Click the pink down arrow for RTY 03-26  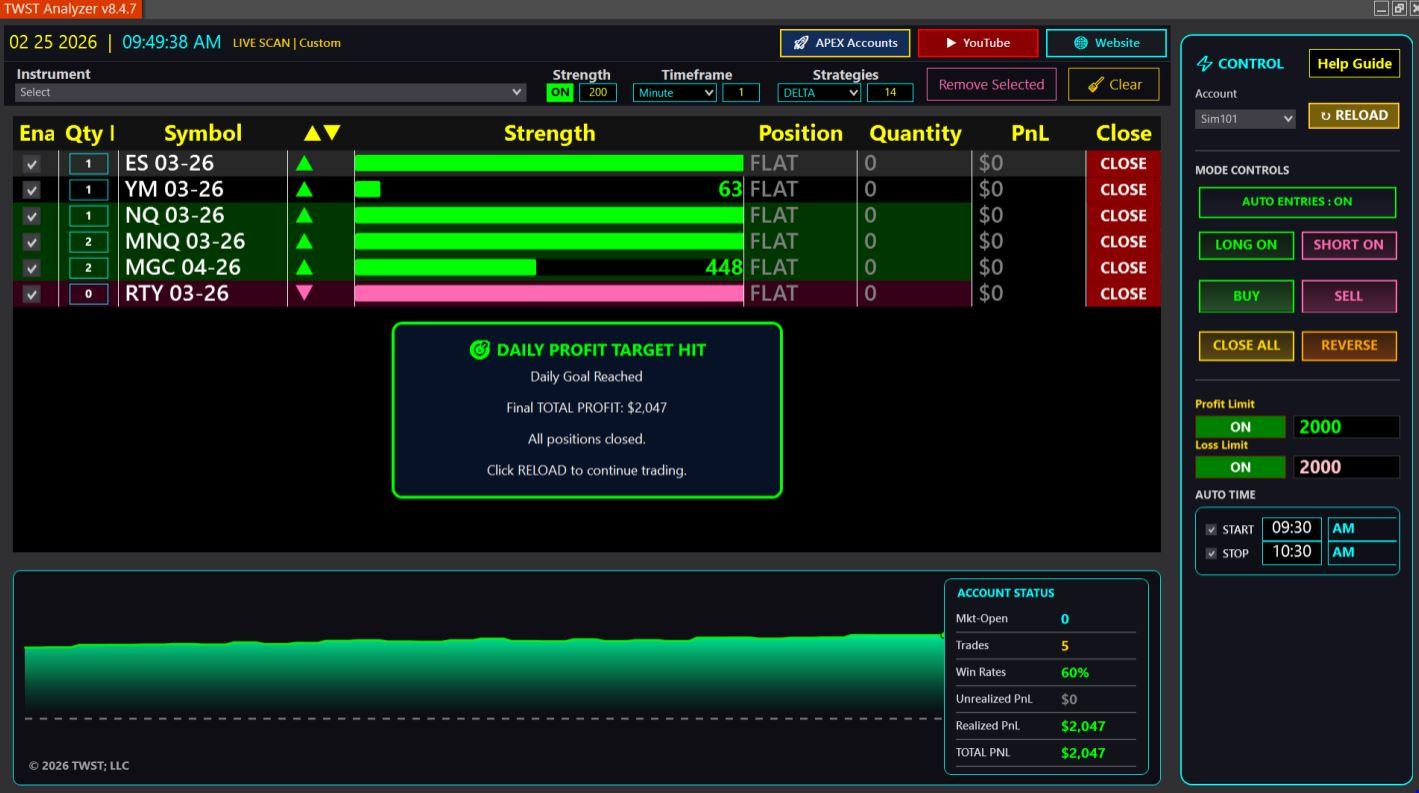(304, 293)
